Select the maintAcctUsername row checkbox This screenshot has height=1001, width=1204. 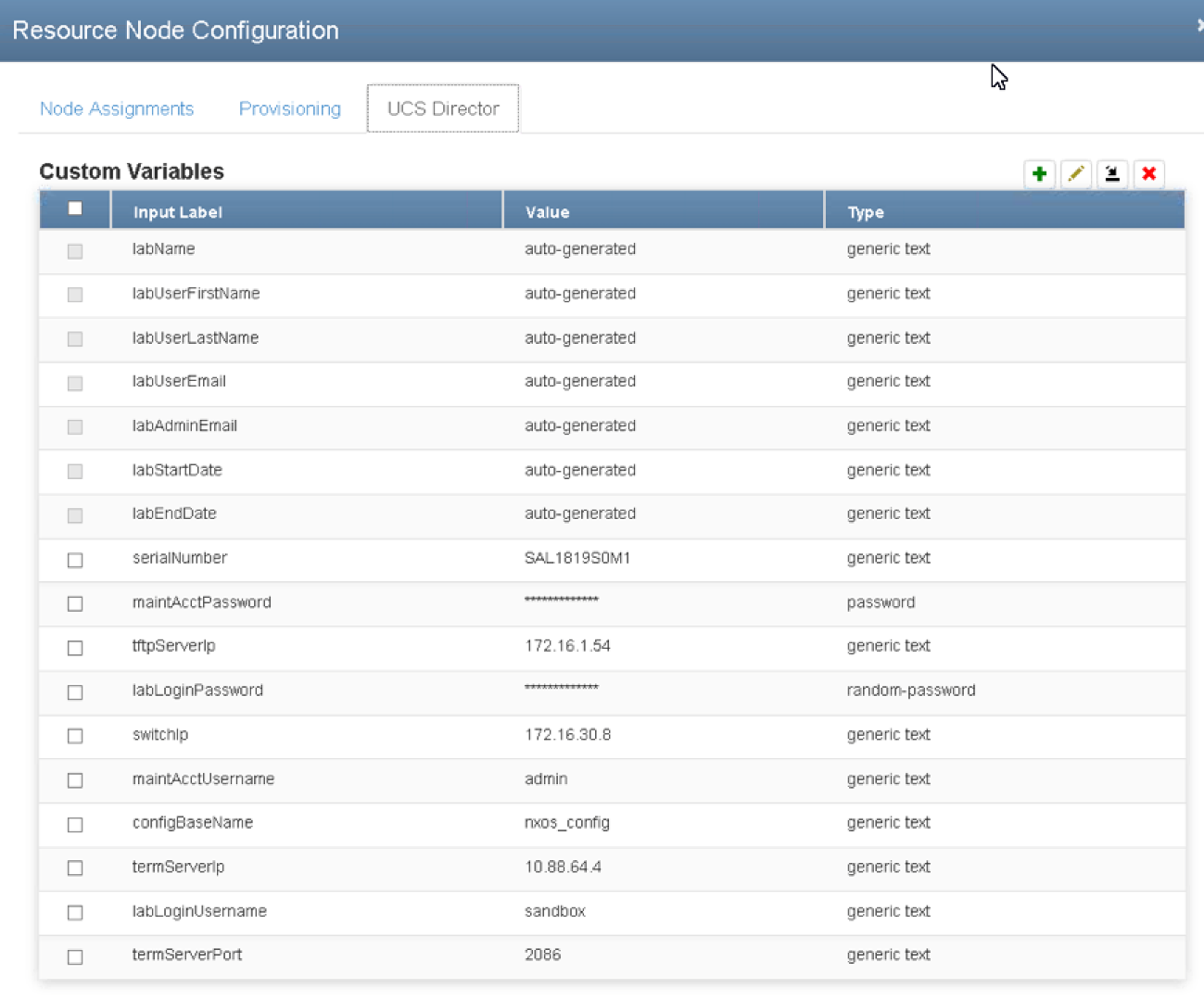click(75, 780)
